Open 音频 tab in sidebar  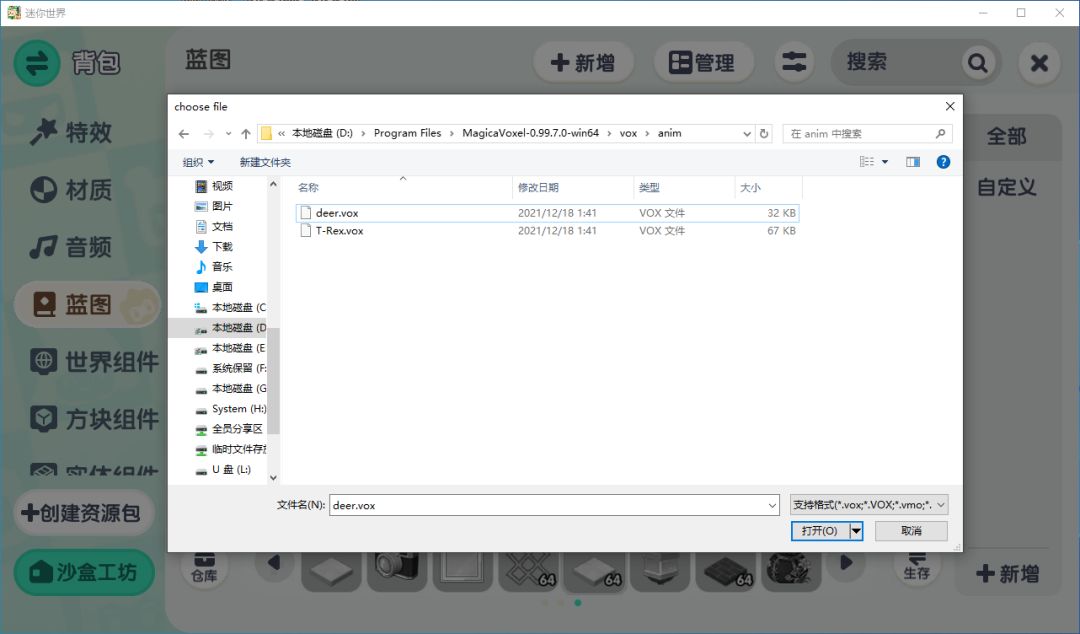click(71, 247)
